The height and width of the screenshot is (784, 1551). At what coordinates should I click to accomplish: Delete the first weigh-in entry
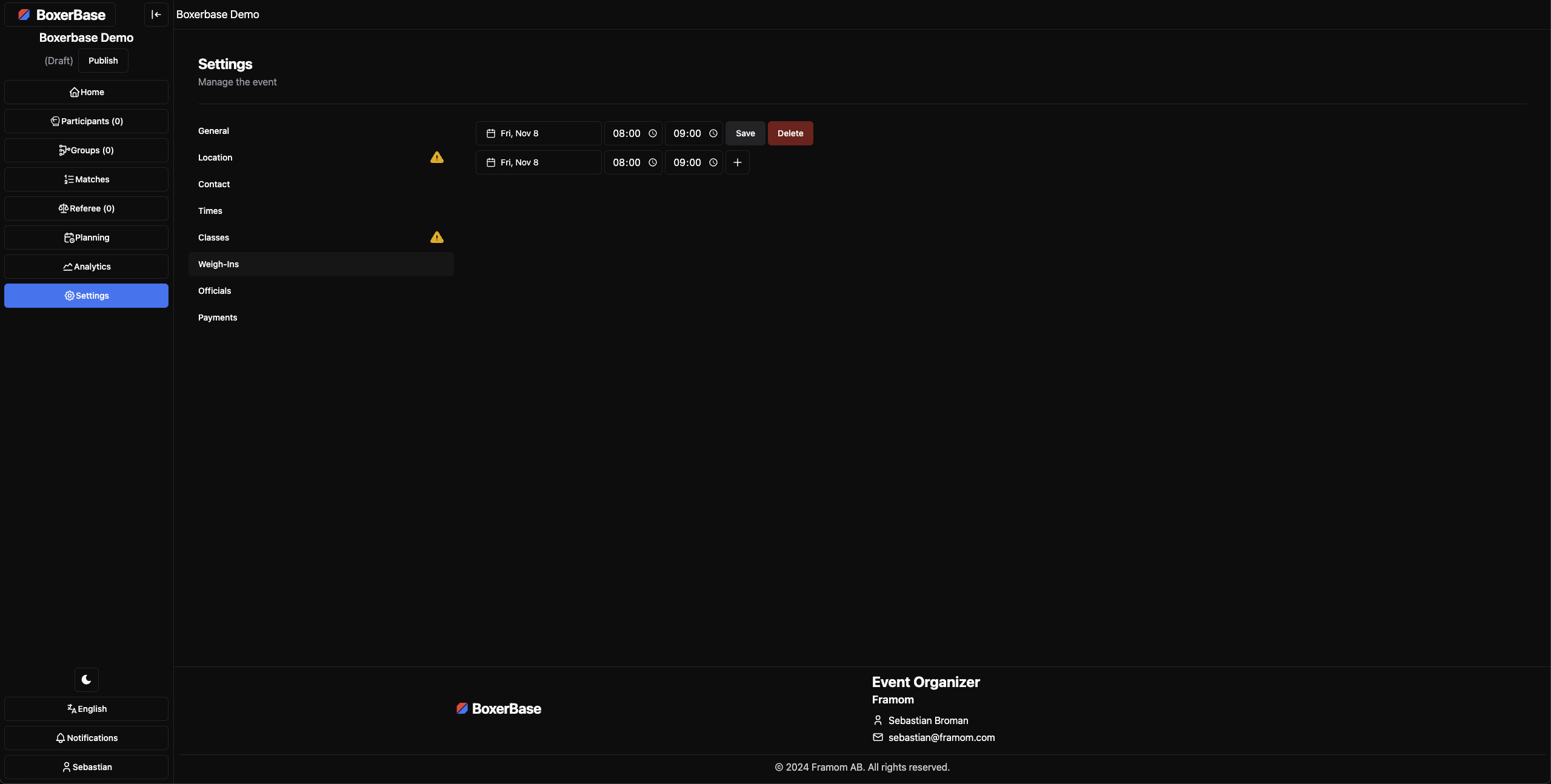point(790,133)
